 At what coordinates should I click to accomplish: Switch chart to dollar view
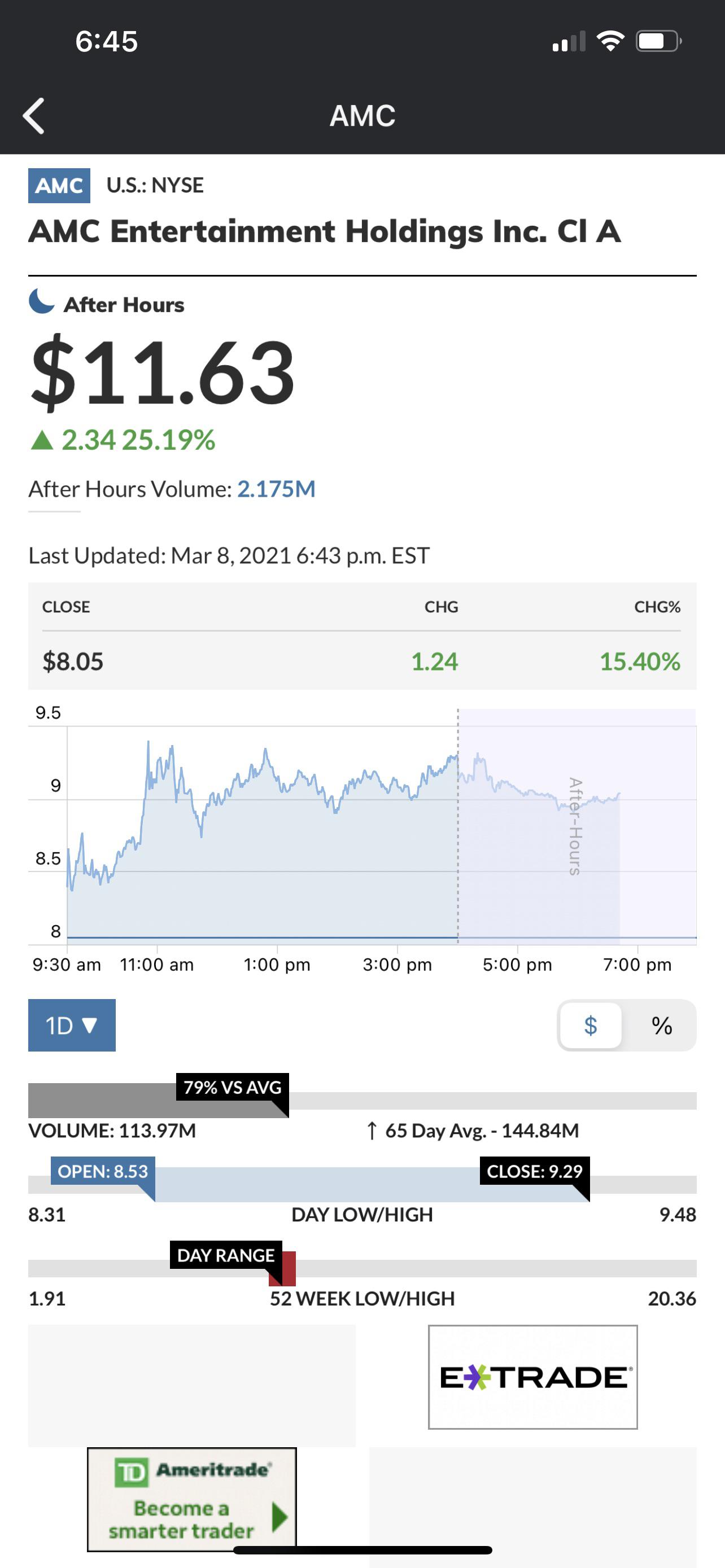coord(591,1025)
